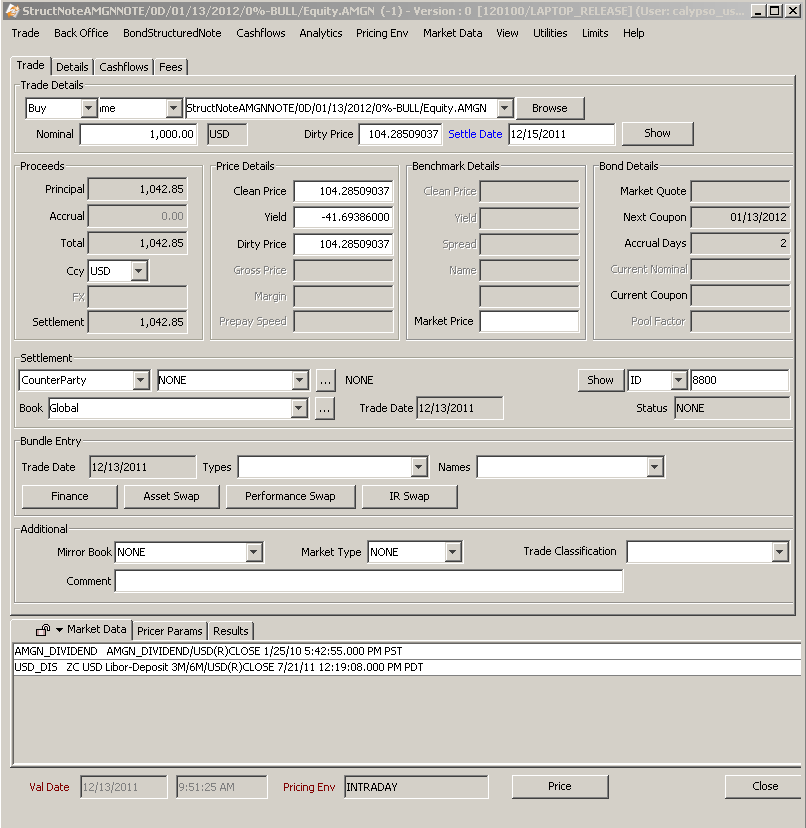Open the Back Office menu
The width and height of the screenshot is (806, 828).
tap(81, 33)
